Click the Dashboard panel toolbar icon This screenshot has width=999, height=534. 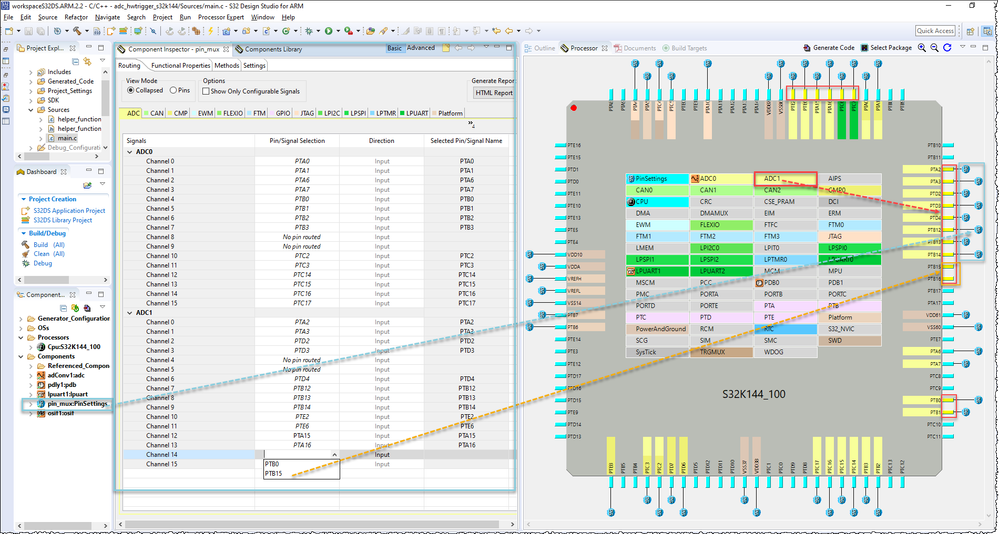(x=88, y=185)
